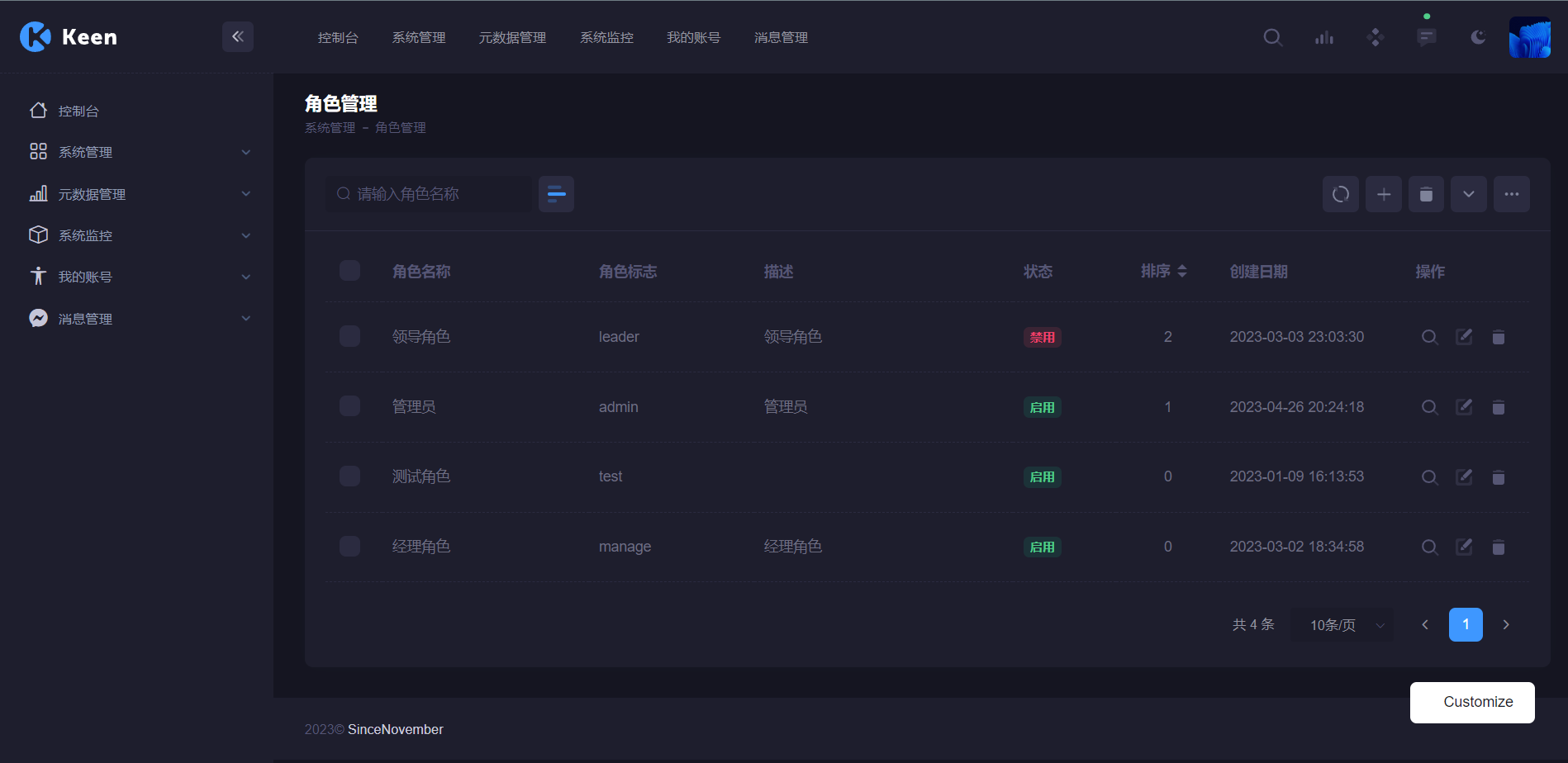Tick the checkbox for 领导角色 row
This screenshot has width=1568, height=763.
[x=349, y=337]
